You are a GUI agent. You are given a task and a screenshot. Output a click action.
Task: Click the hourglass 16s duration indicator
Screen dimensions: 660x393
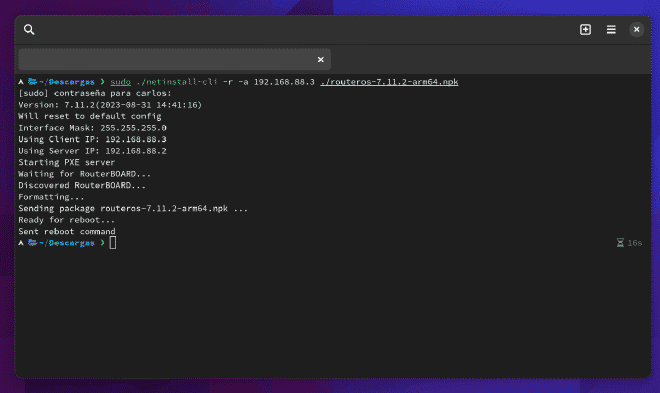(629, 243)
